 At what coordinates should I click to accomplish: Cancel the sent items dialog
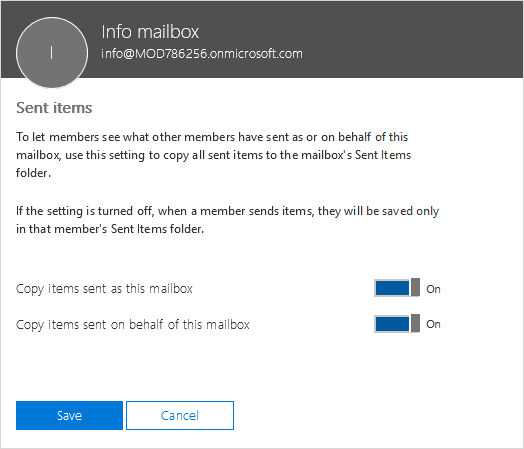[180, 415]
